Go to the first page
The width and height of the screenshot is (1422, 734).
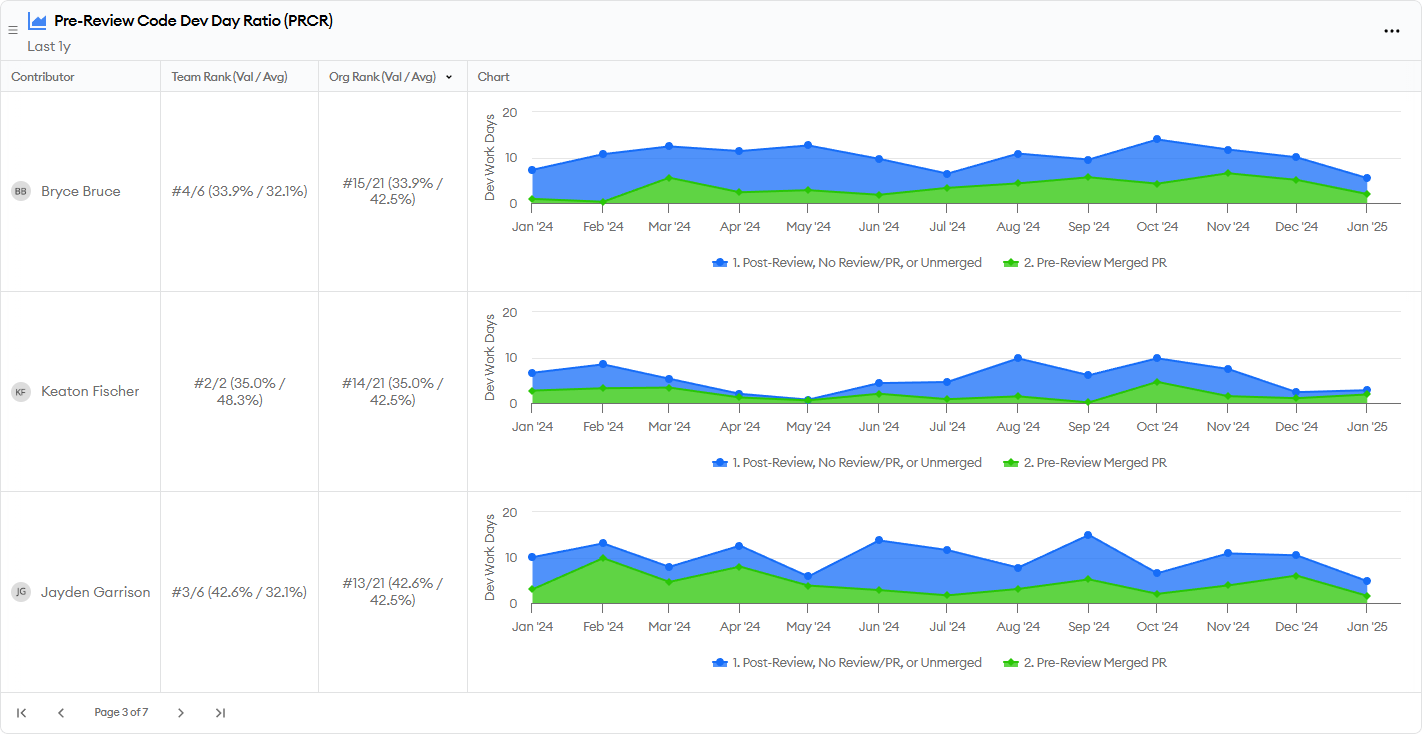(21, 713)
